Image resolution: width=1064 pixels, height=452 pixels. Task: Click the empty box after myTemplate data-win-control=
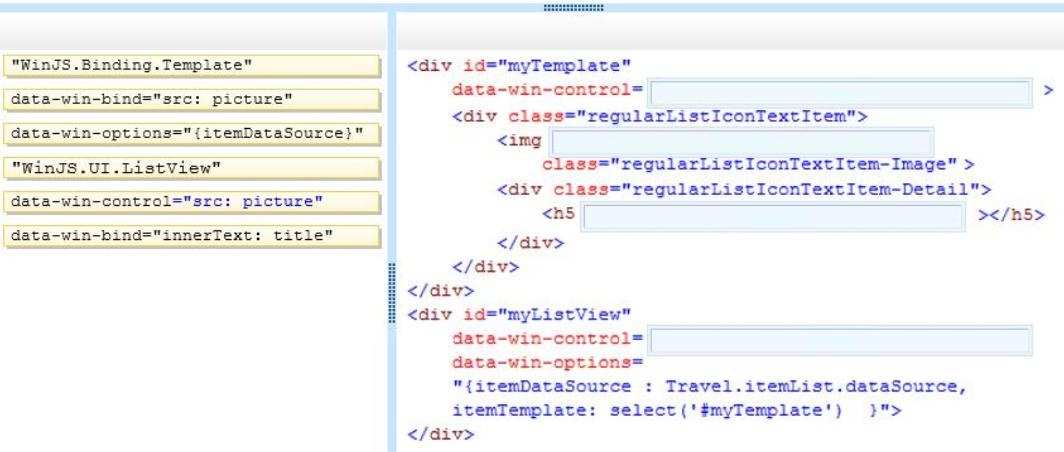click(840, 92)
